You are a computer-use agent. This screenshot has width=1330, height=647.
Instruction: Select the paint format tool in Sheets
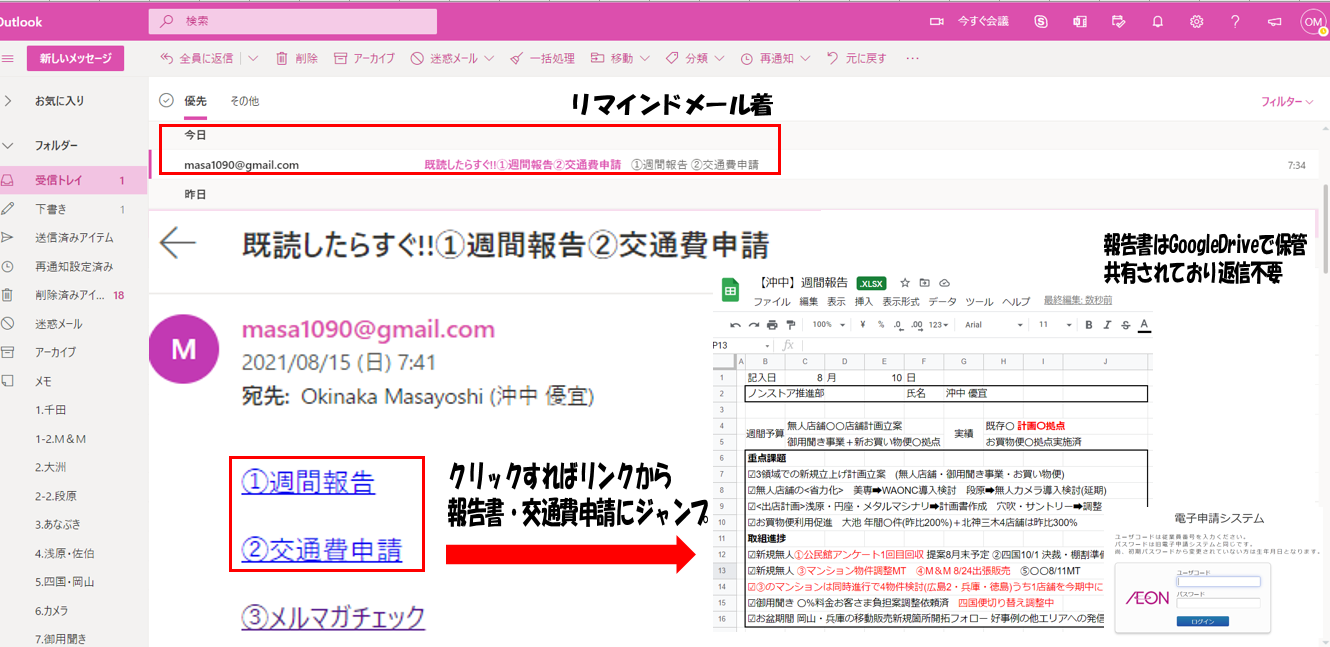791,326
